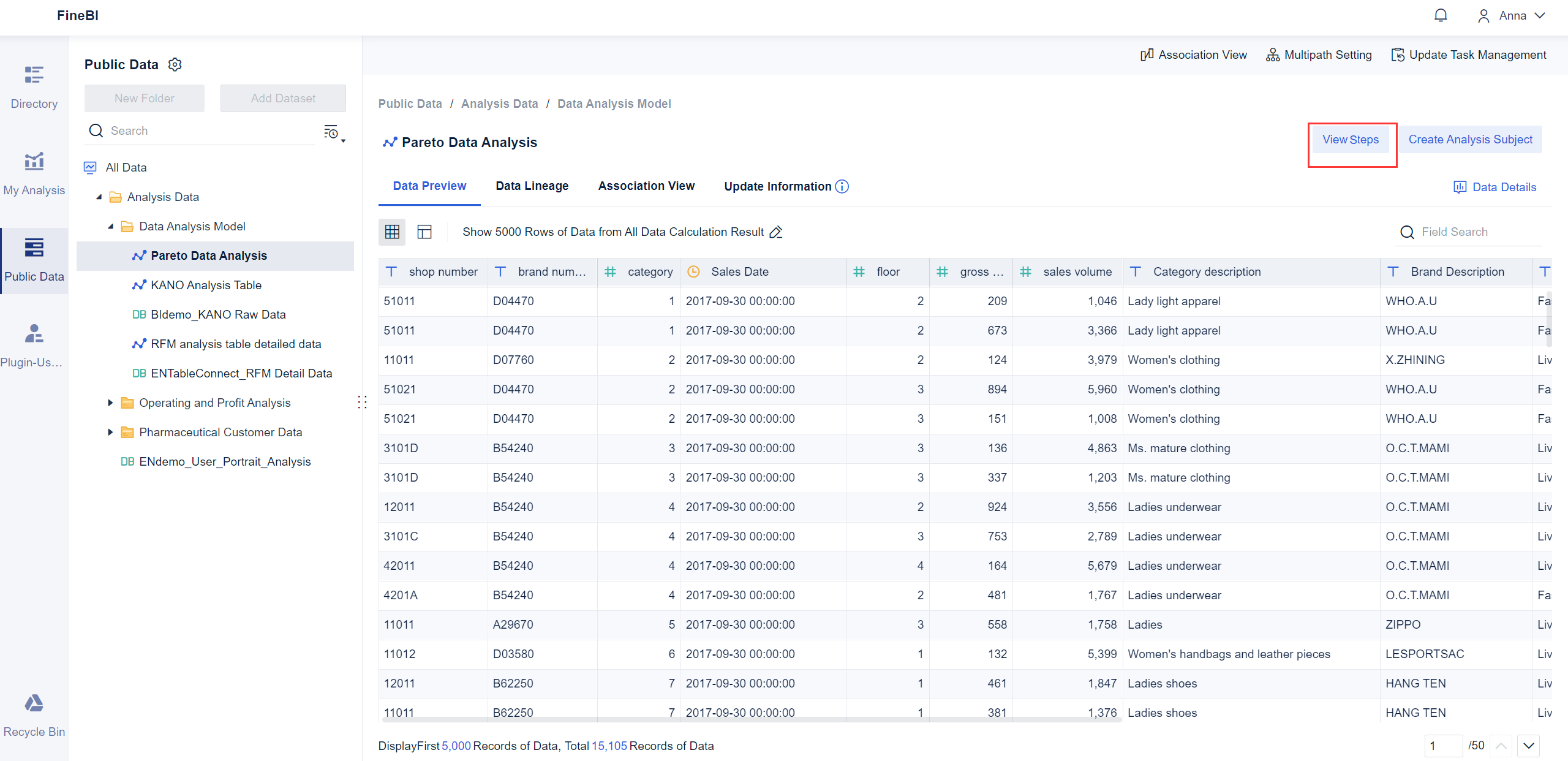
Task: Click the View Steps button
Action: pyautogui.click(x=1351, y=140)
